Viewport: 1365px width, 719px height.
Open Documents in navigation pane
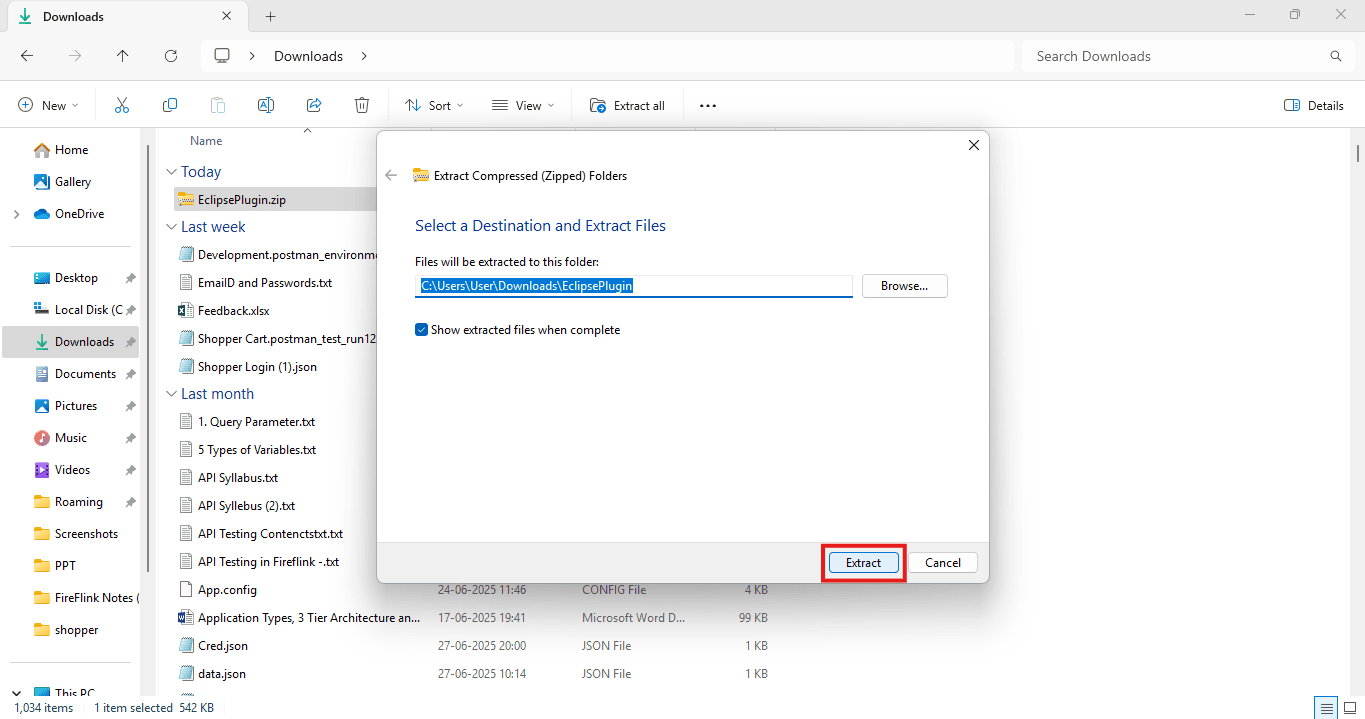pyautogui.click(x=75, y=374)
